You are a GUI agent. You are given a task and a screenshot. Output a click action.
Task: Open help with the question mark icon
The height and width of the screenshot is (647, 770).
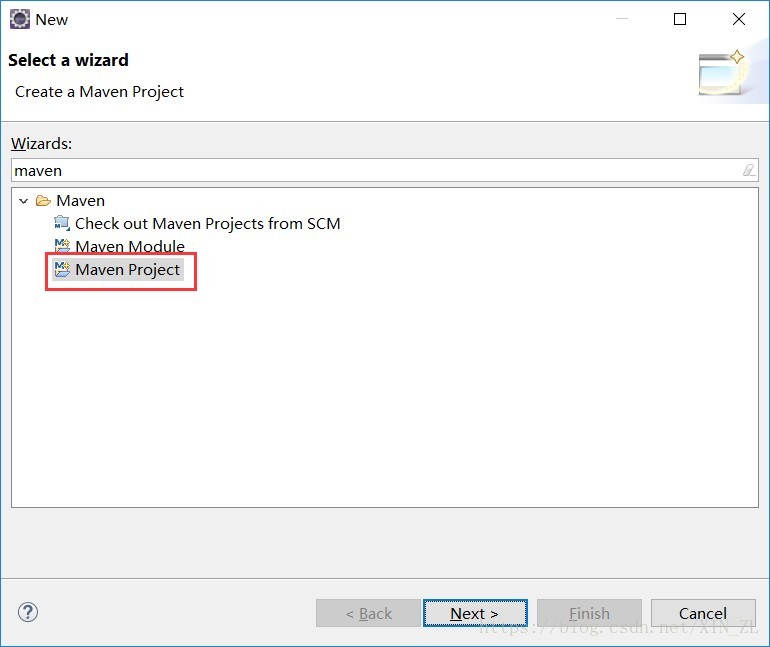coord(28,612)
